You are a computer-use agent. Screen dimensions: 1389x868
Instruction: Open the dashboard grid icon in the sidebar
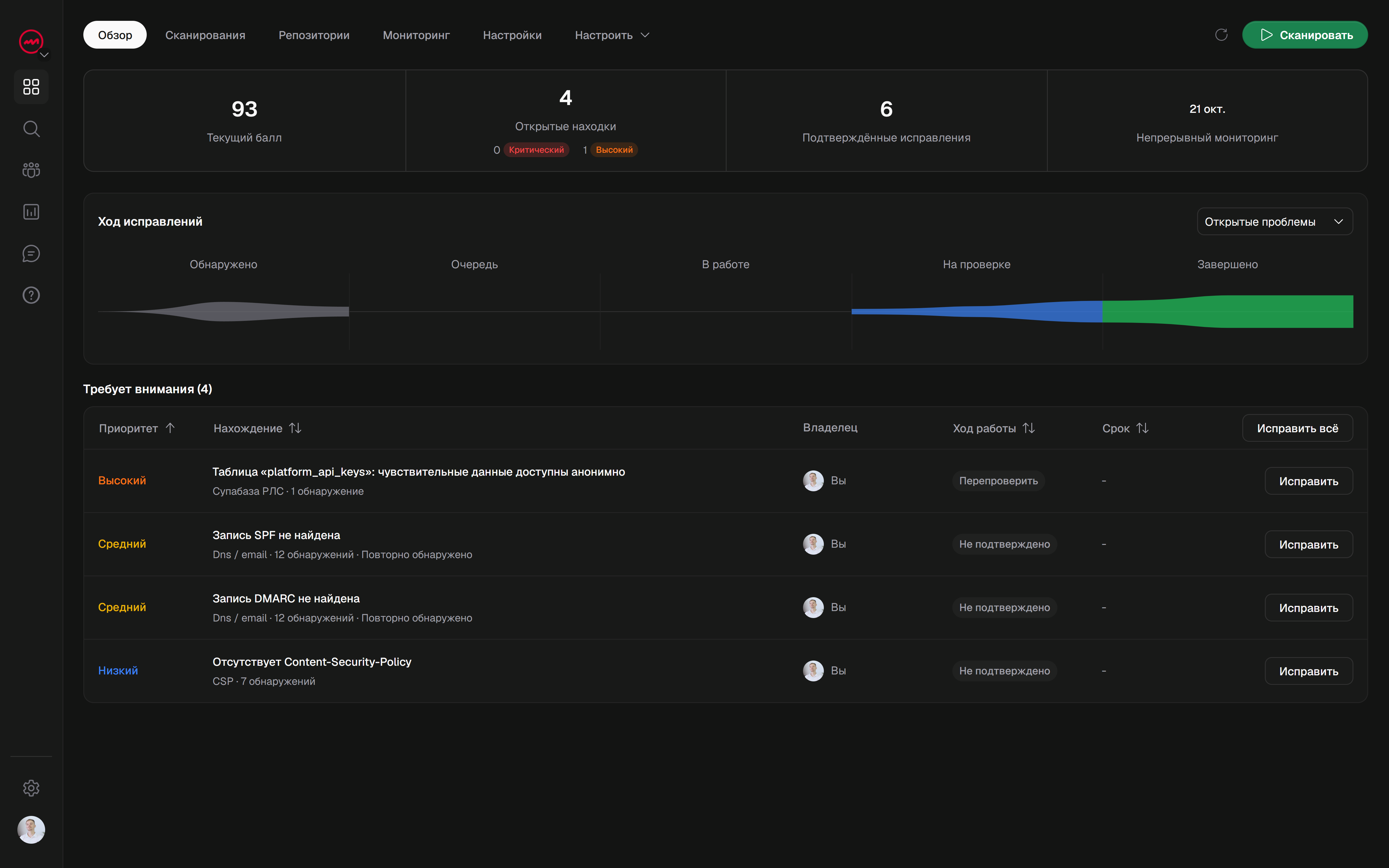point(31,87)
